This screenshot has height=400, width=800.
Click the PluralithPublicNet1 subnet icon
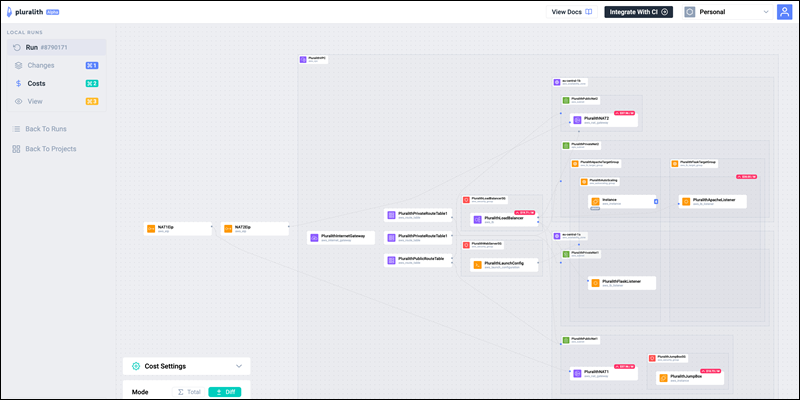coord(566,340)
